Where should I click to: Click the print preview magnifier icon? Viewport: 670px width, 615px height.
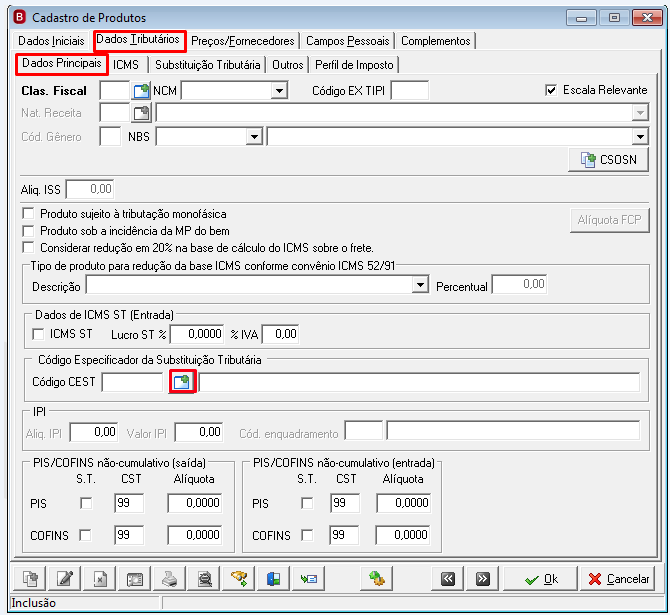click(x=205, y=579)
